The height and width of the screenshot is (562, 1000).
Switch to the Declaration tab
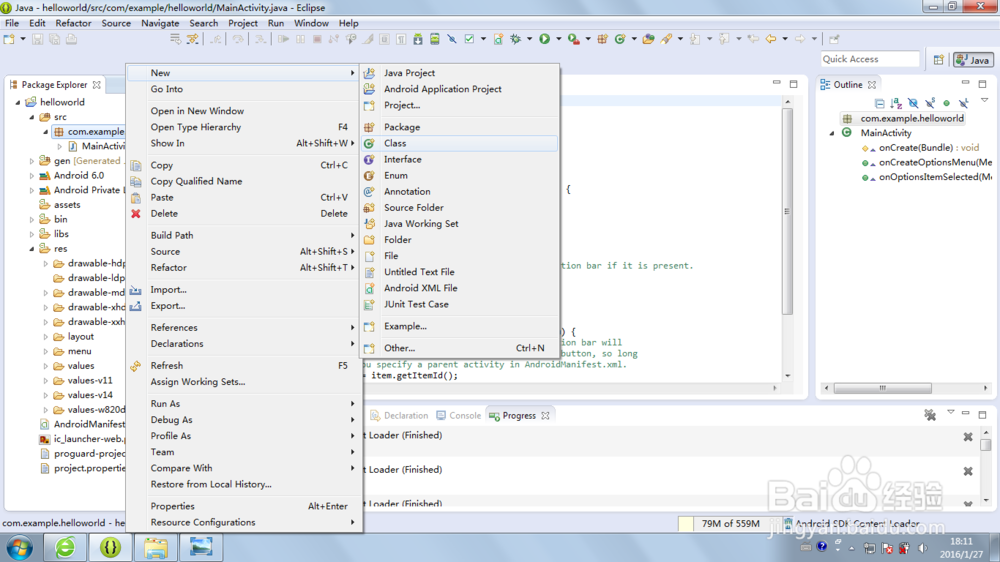399,415
